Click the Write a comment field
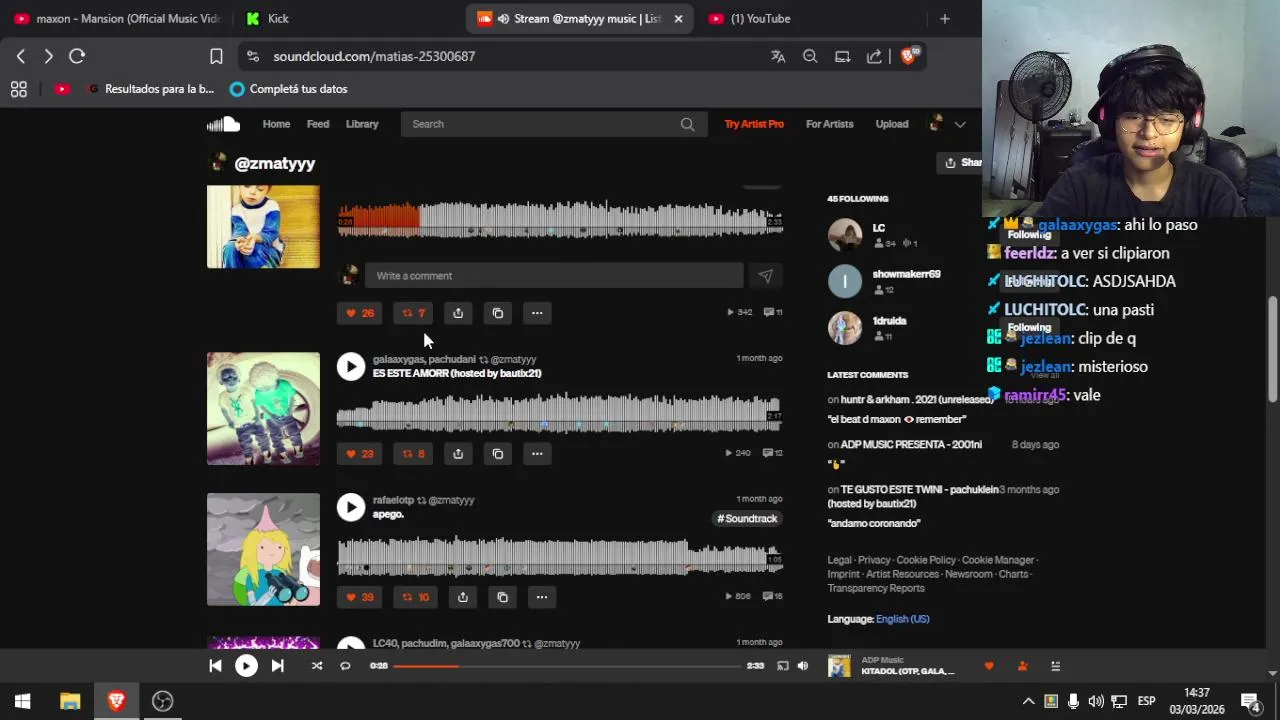Screen dimensions: 1280x720 [x=553, y=276]
